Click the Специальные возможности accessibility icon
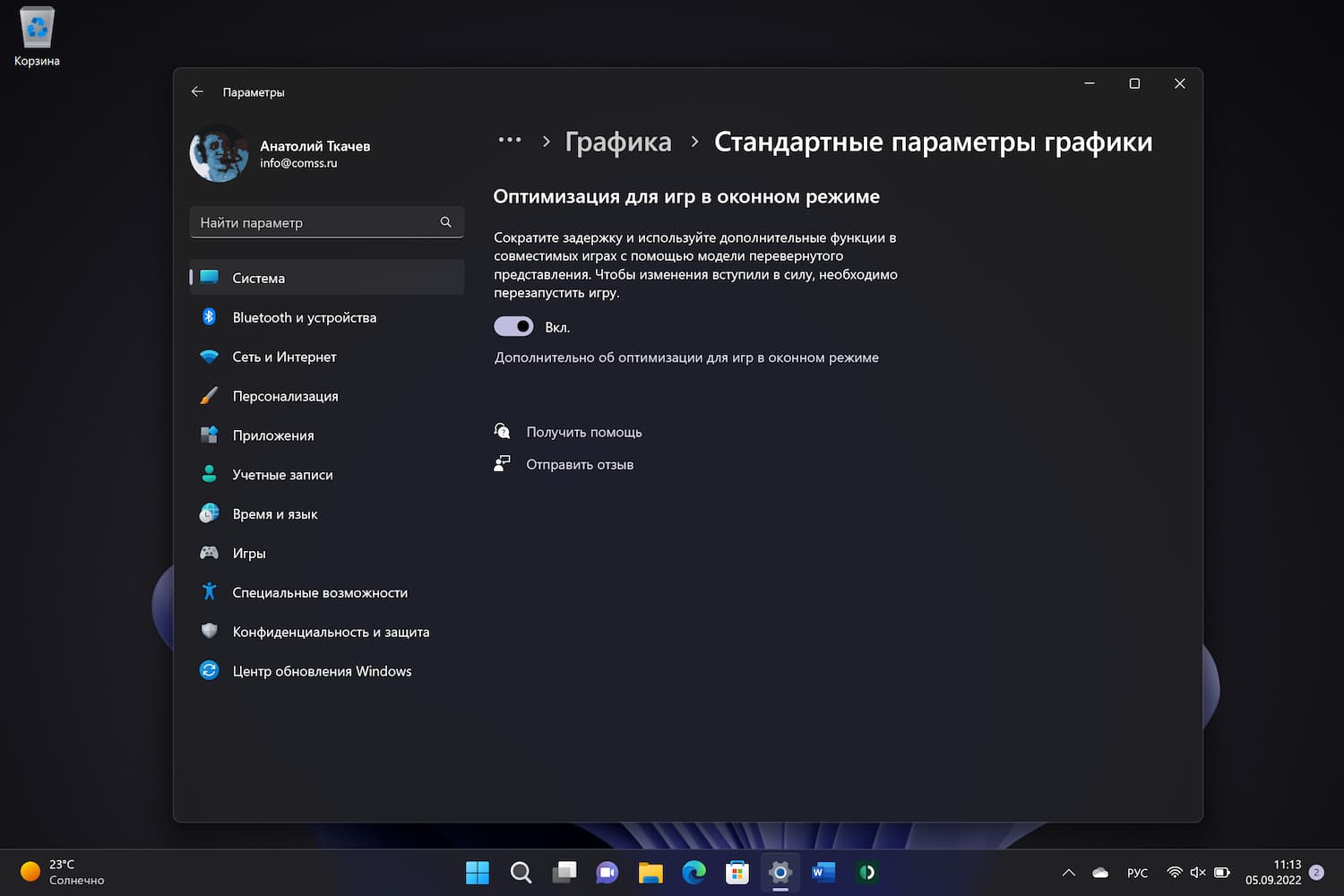Image resolution: width=1344 pixels, height=896 pixels. coord(209,592)
